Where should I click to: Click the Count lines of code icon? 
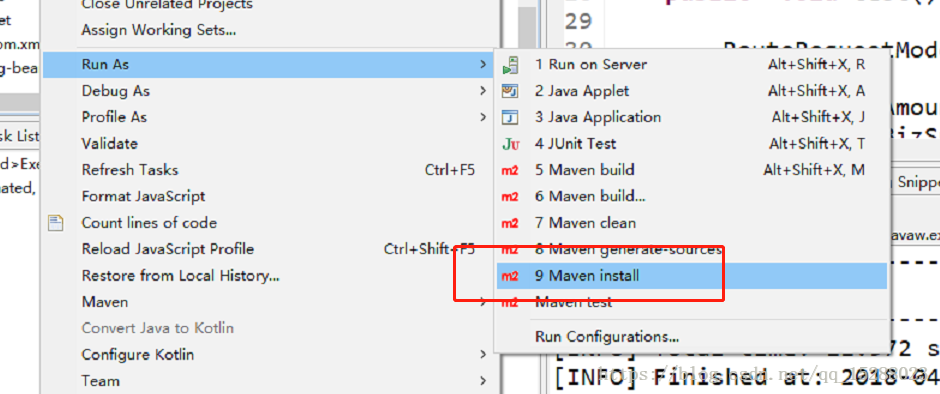point(56,223)
